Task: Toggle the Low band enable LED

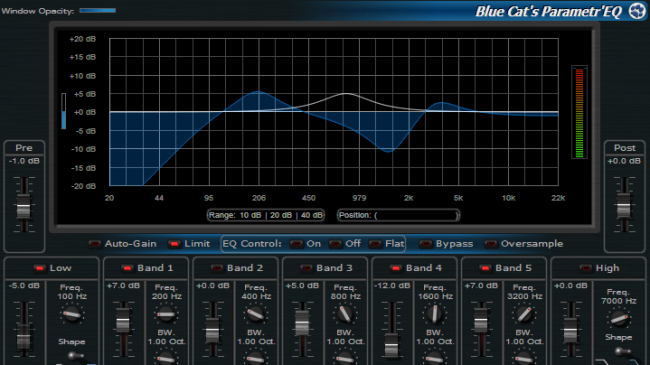Action: point(40,268)
